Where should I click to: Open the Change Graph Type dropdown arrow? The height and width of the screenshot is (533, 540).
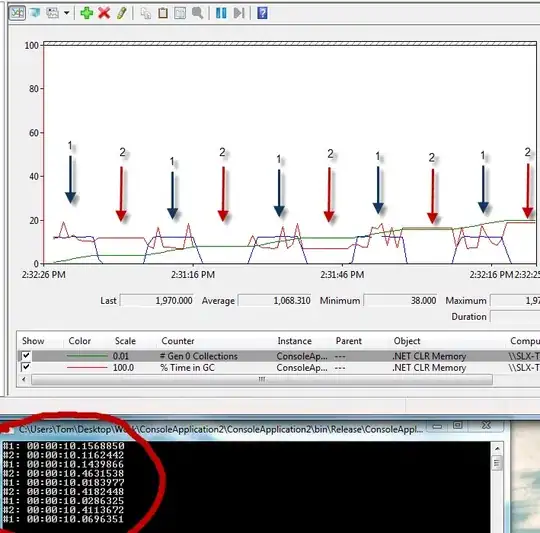click(x=67, y=13)
